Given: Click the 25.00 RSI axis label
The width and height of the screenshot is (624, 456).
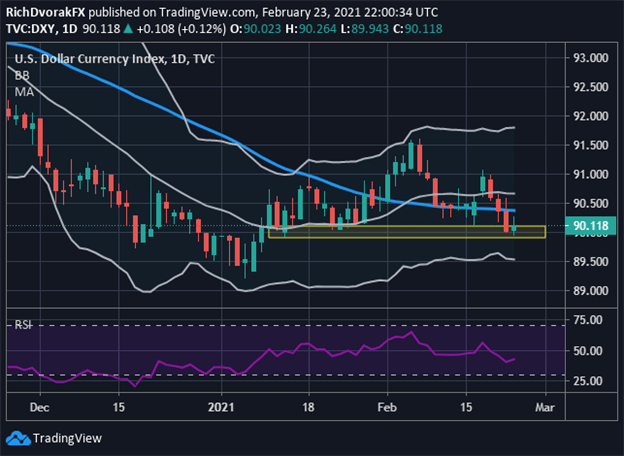Looking at the screenshot, I should (x=587, y=381).
